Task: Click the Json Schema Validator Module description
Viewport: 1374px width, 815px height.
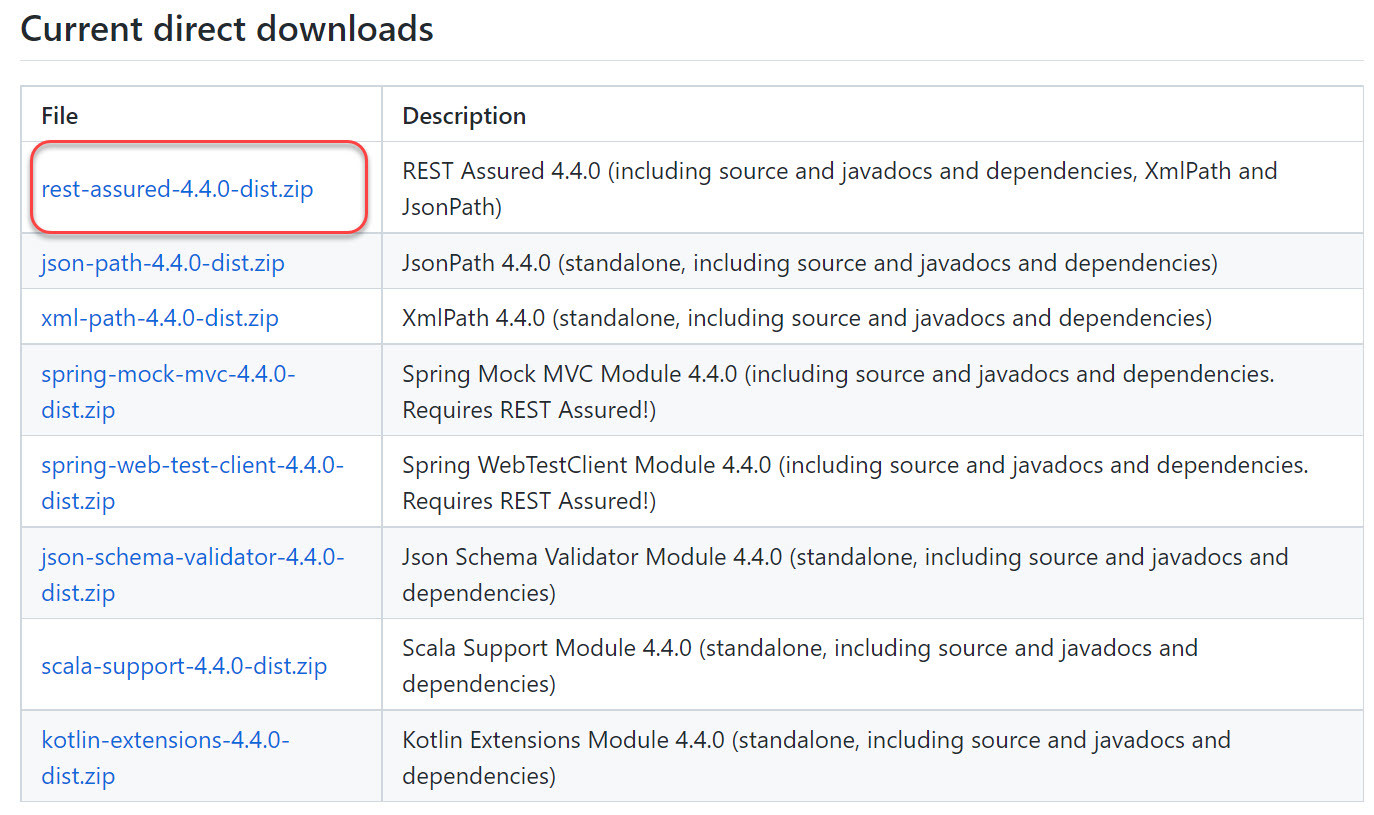Action: tap(846, 574)
